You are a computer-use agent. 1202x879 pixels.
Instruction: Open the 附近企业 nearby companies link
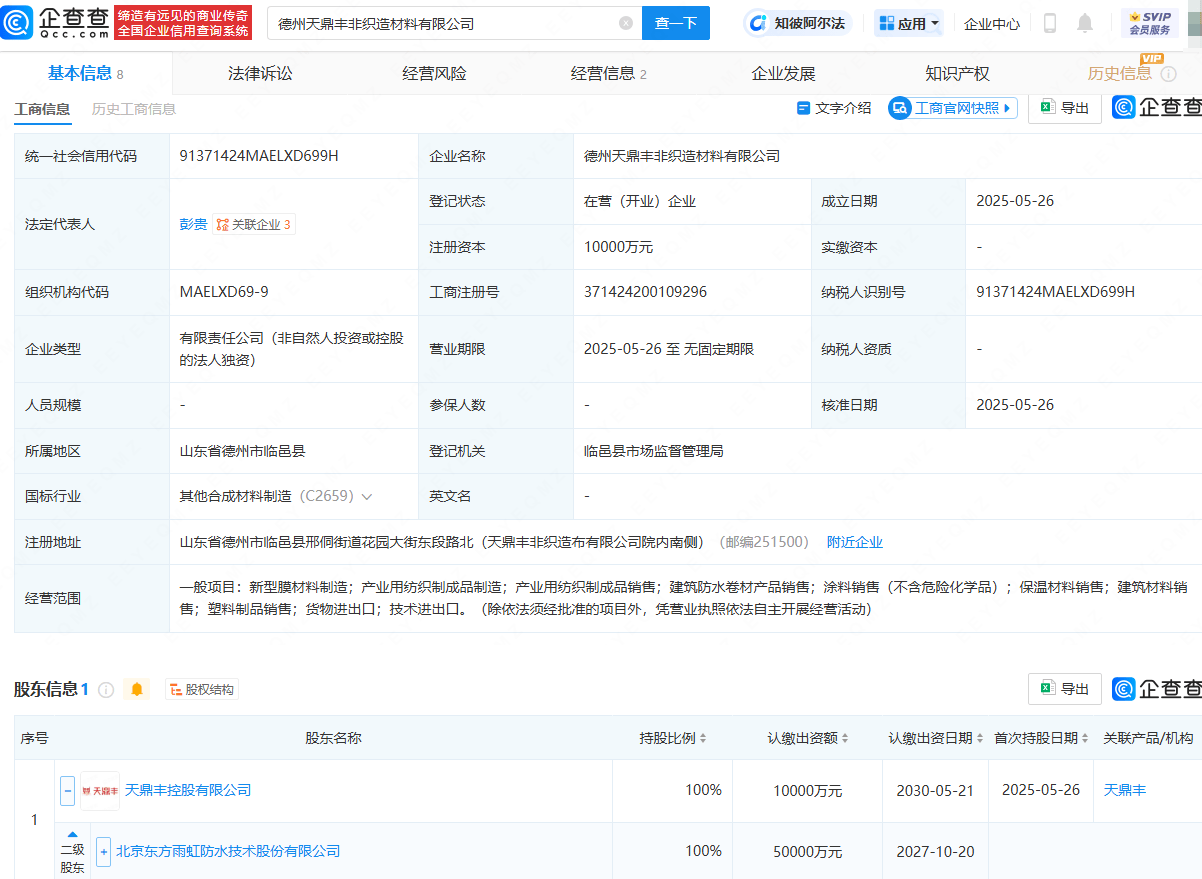pos(855,541)
